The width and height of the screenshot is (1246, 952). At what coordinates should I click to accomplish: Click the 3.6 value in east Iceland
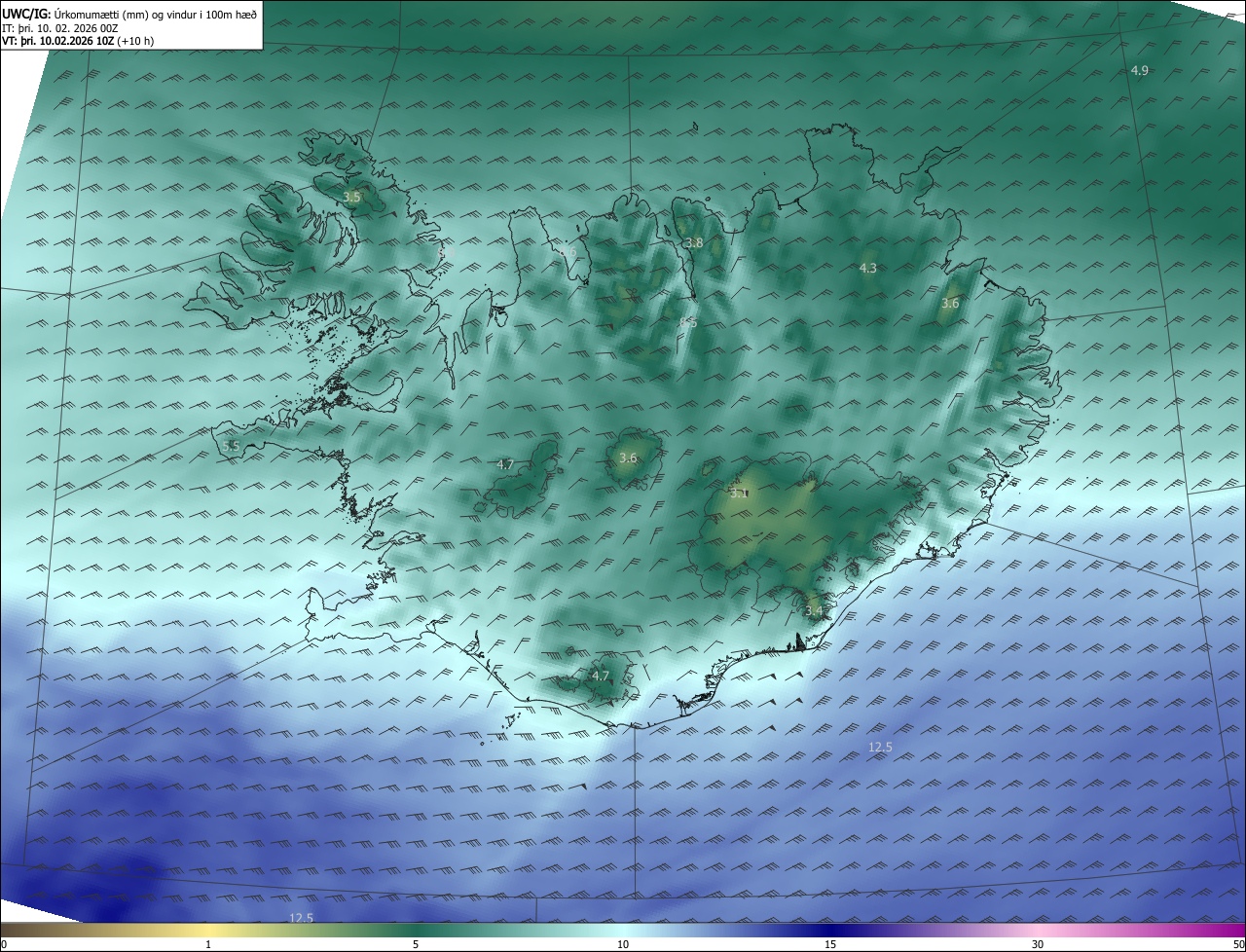pyautogui.click(x=950, y=304)
